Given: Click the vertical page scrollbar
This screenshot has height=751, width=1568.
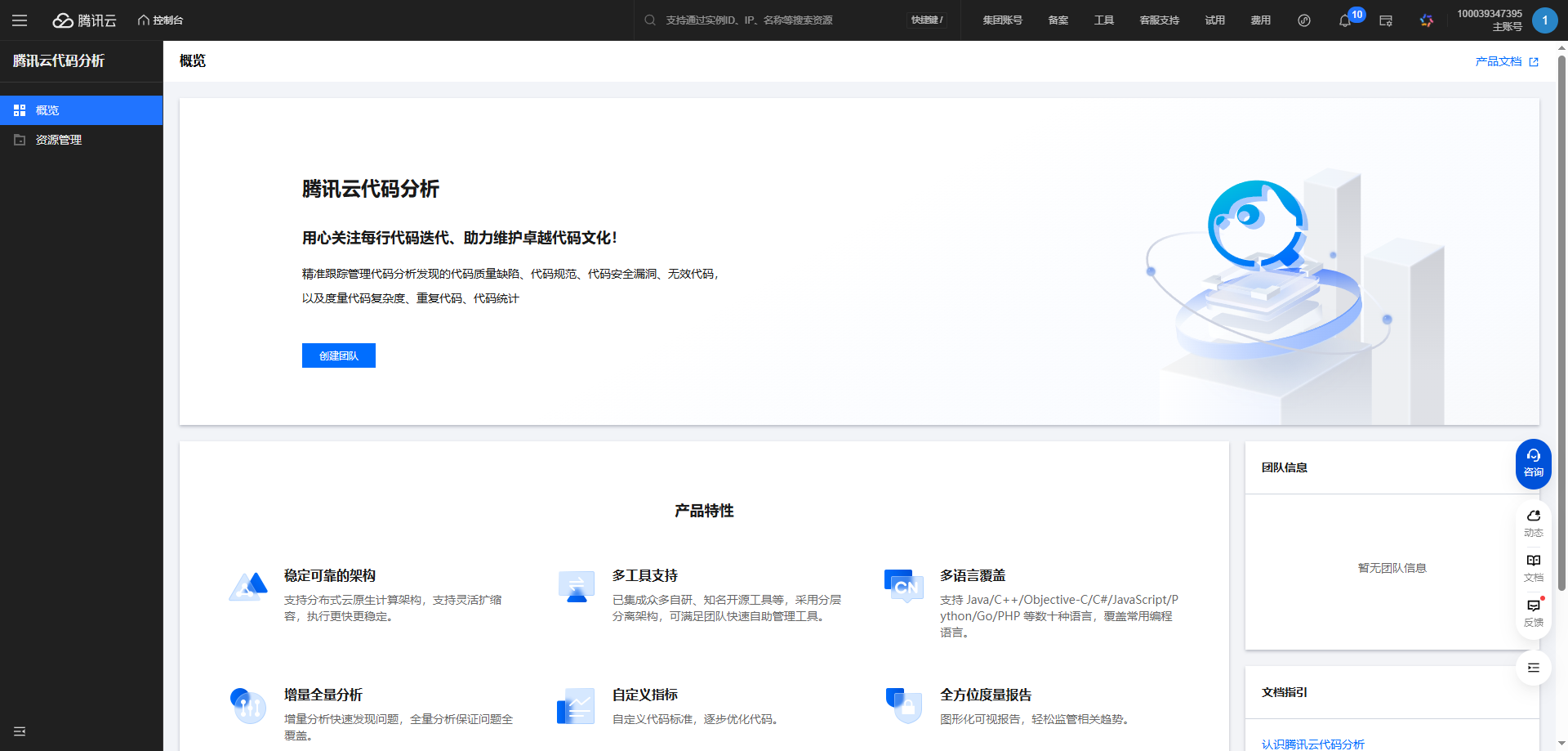Looking at the screenshot, I should coord(1561,323).
